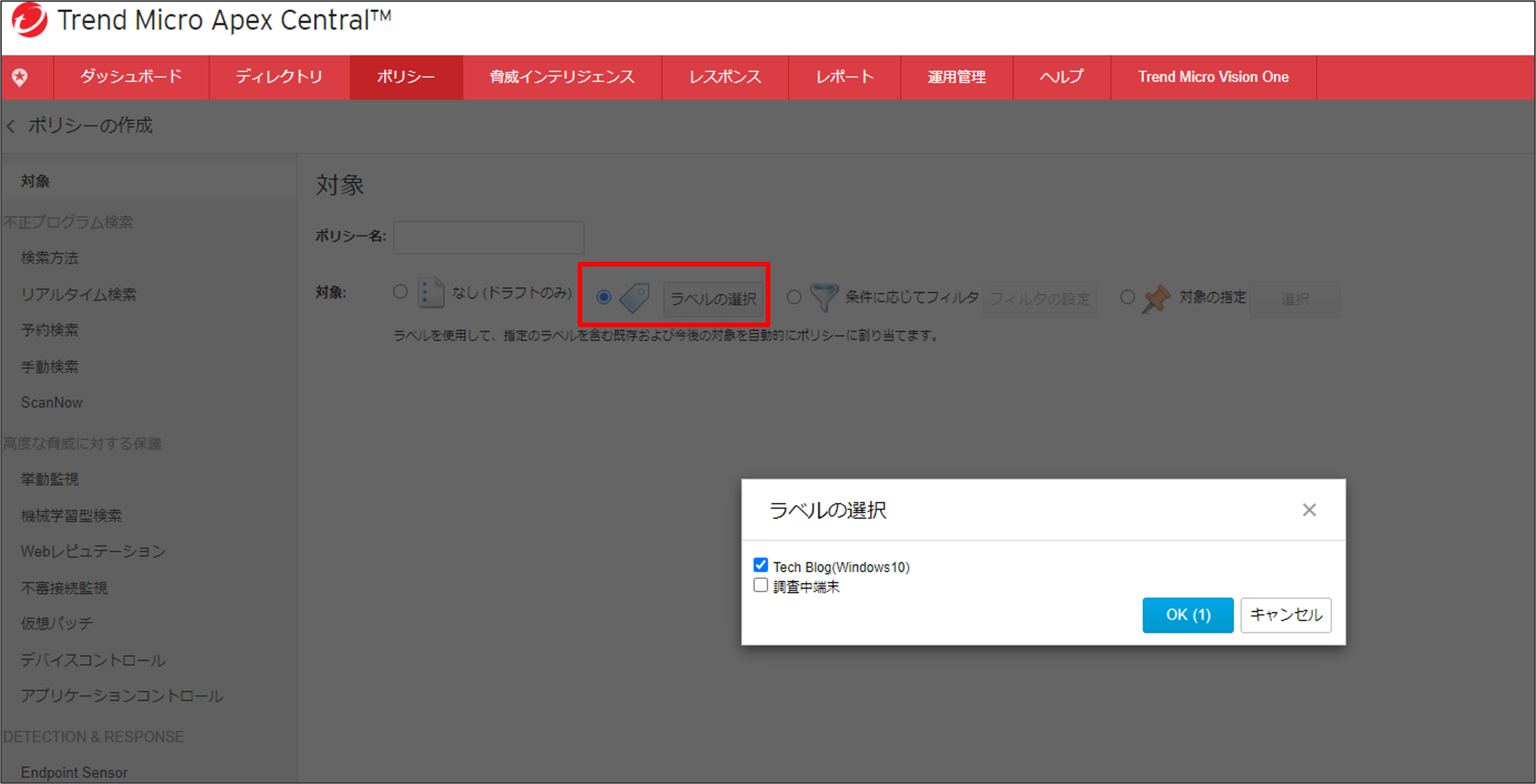Open the ディレクトリ menu

coord(279,77)
